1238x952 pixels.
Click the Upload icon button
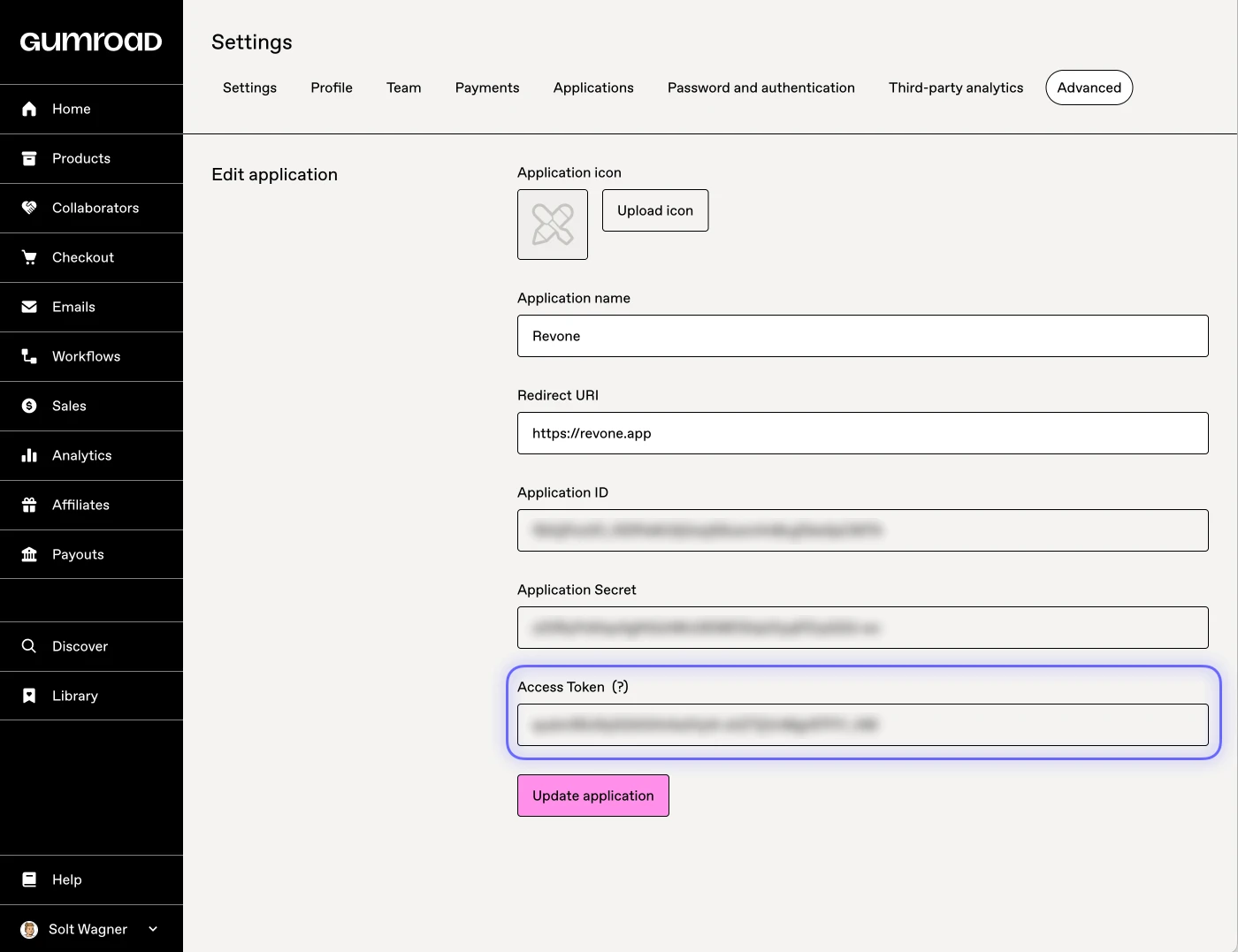(655, 210)
